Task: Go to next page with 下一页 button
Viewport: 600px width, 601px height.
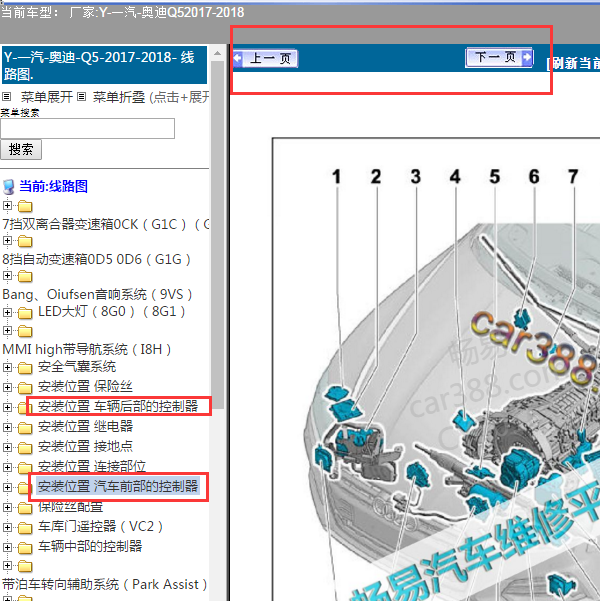Action: [x=499, y=57]
